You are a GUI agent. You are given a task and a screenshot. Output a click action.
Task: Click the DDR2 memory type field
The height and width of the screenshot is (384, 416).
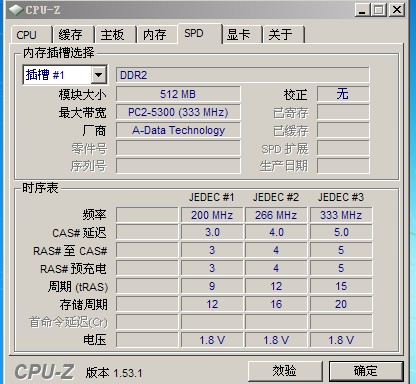243,75
